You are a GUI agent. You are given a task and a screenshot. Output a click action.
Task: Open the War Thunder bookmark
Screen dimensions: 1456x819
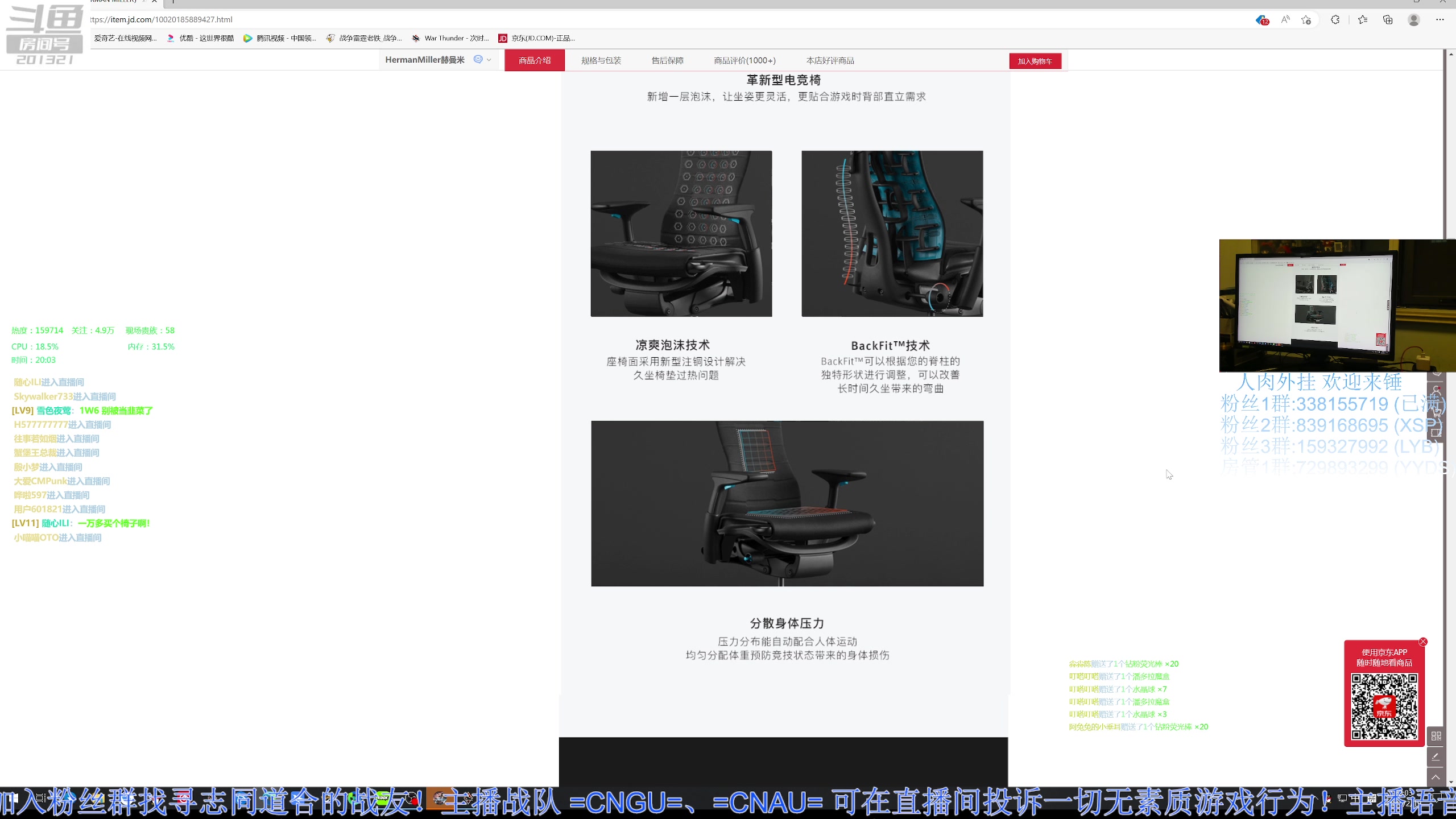click(x=451, y=38)
